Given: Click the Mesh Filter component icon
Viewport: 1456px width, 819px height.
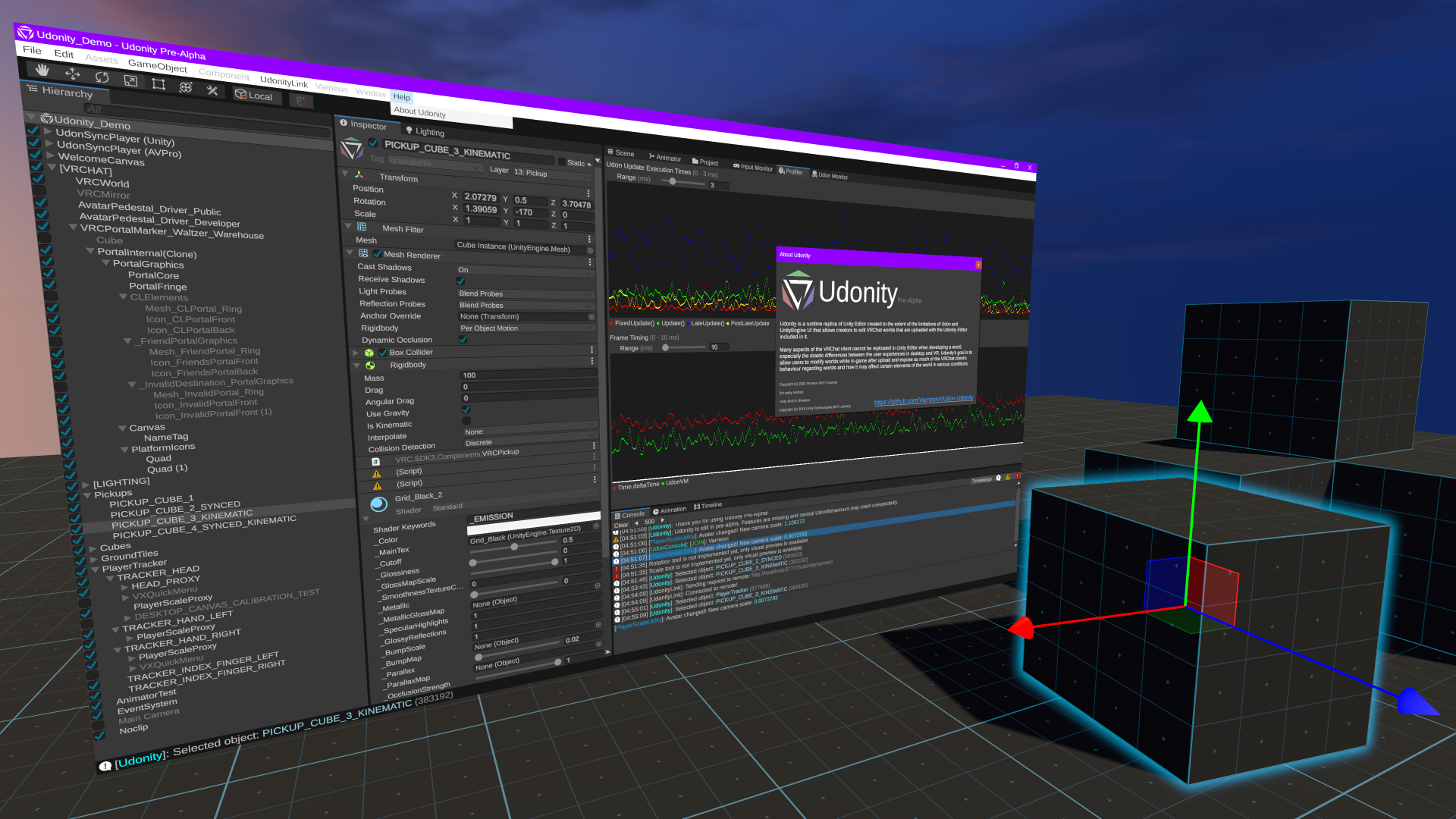Looking at the screenshot, I should (x=362, y=227).
